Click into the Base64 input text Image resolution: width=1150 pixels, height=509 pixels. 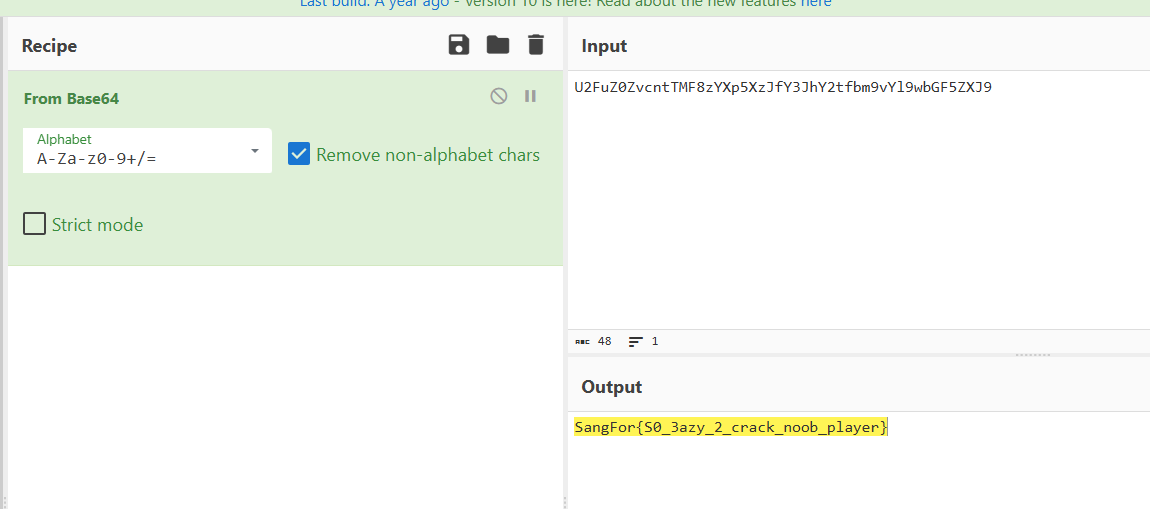[x=783, y=87]
